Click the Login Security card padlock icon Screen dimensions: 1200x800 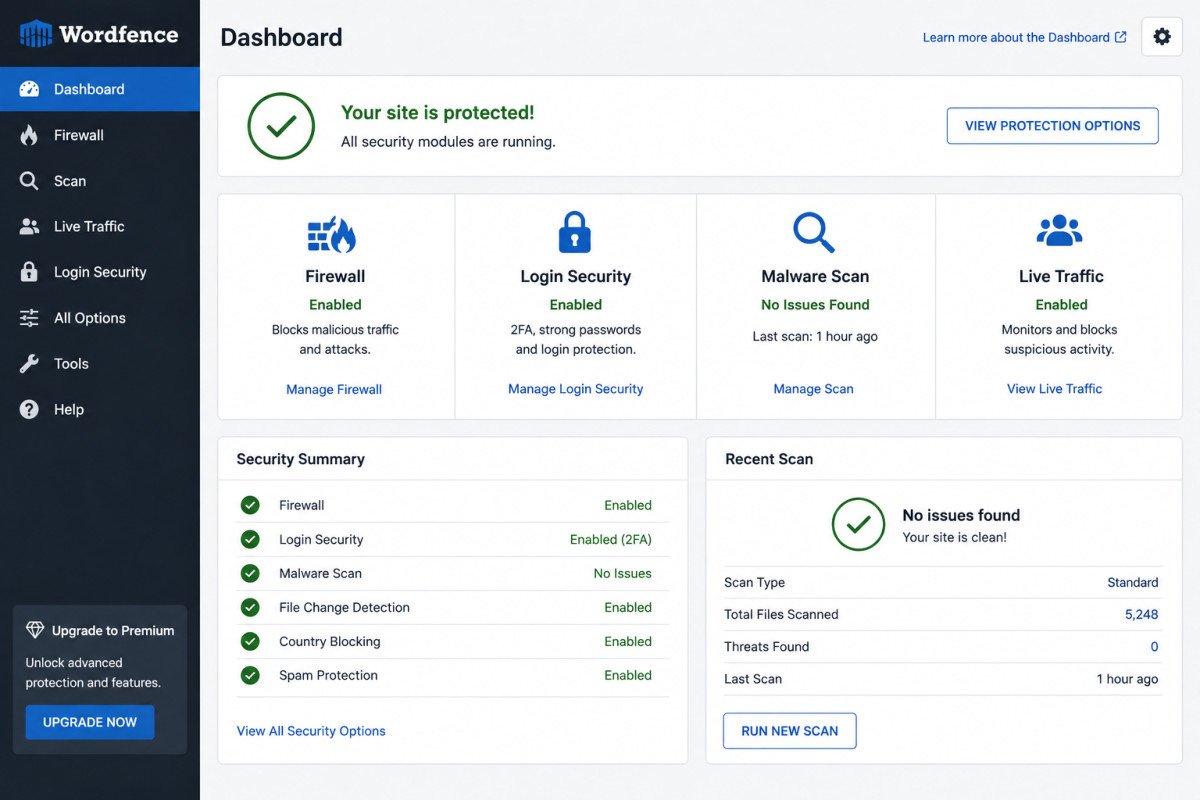[x=575, y=232]
